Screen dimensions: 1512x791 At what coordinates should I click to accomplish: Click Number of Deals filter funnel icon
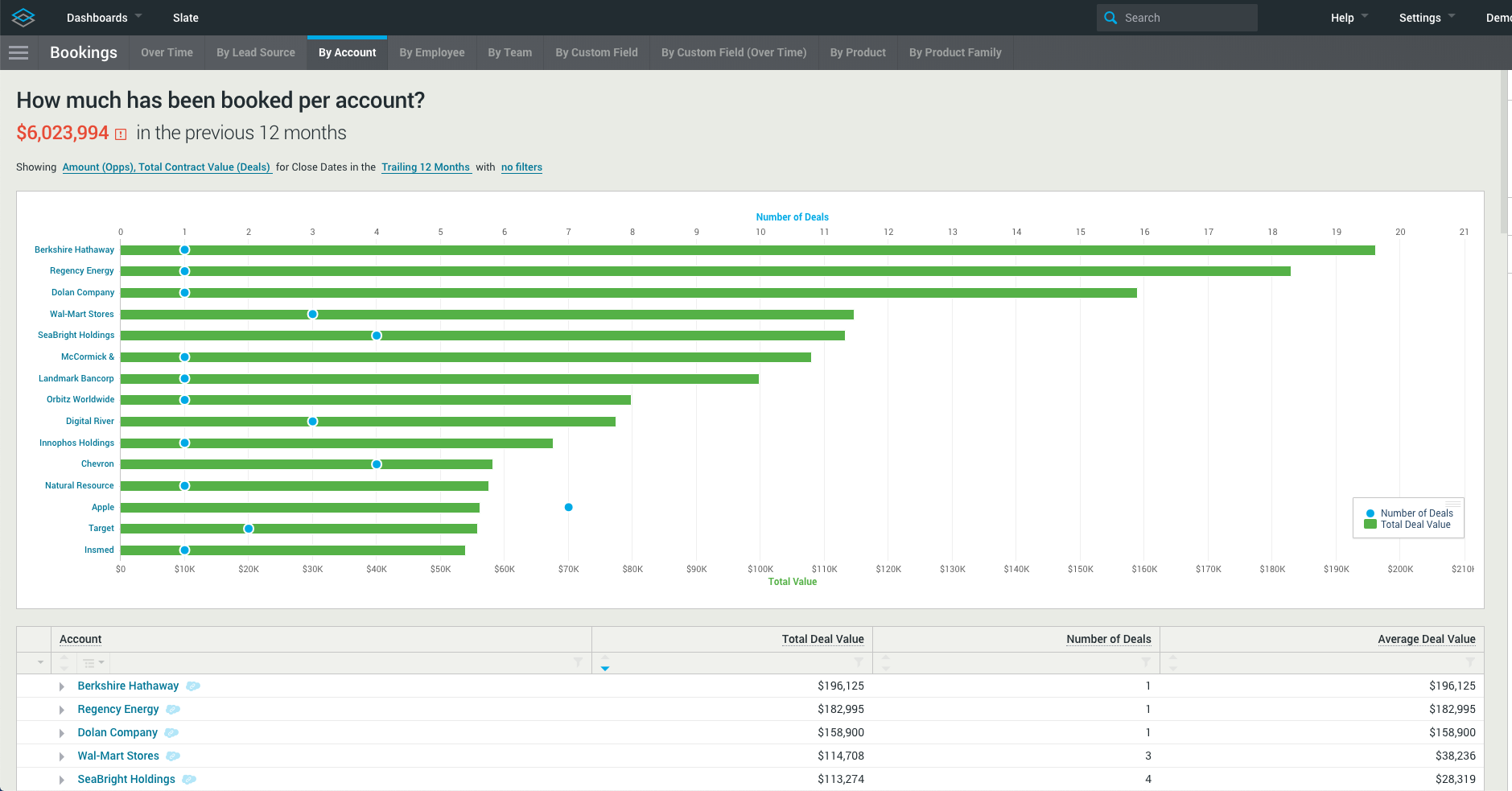point(1146,662)
